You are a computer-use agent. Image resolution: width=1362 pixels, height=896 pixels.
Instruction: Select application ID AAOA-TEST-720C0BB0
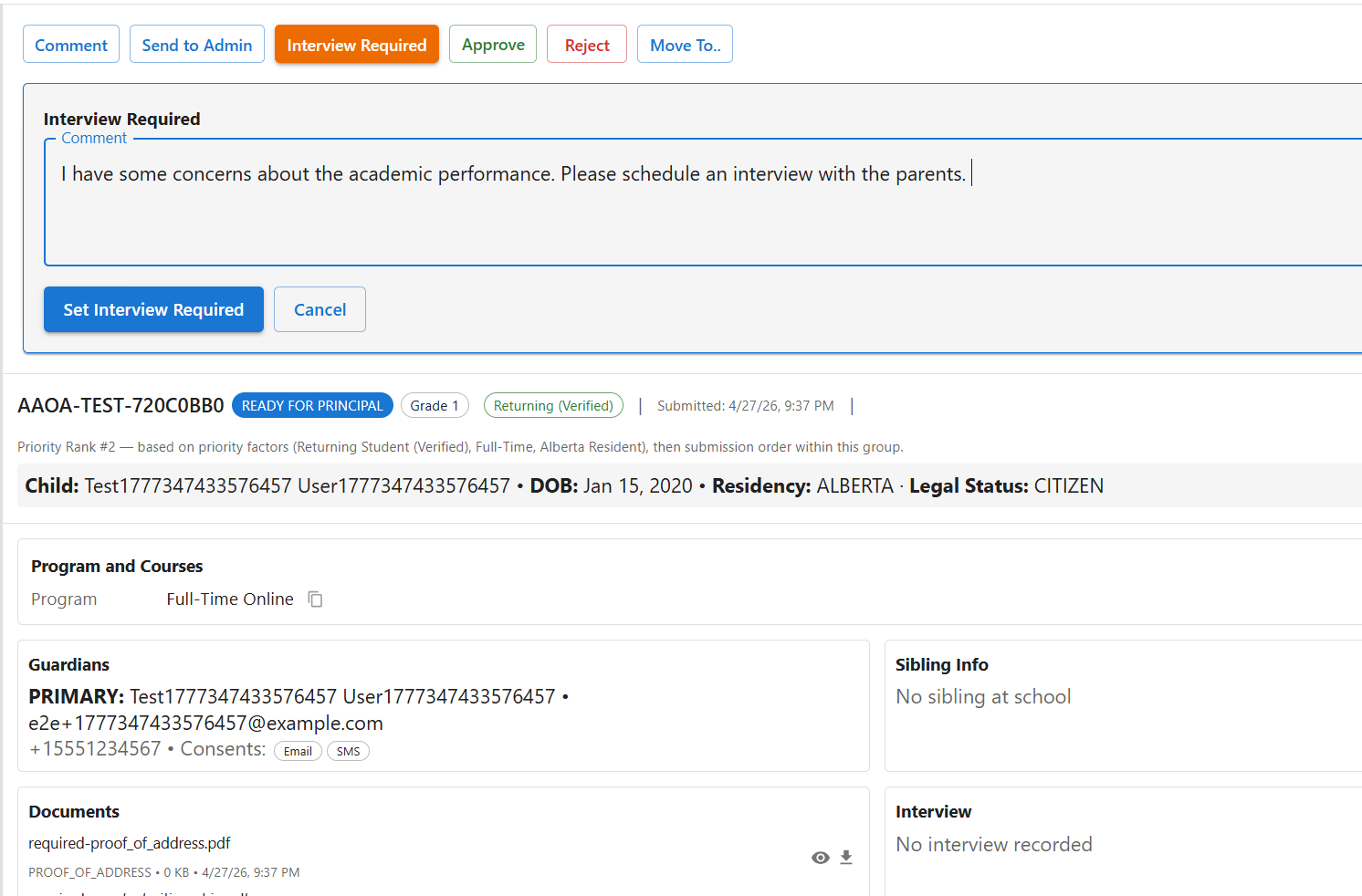(120, 405)
